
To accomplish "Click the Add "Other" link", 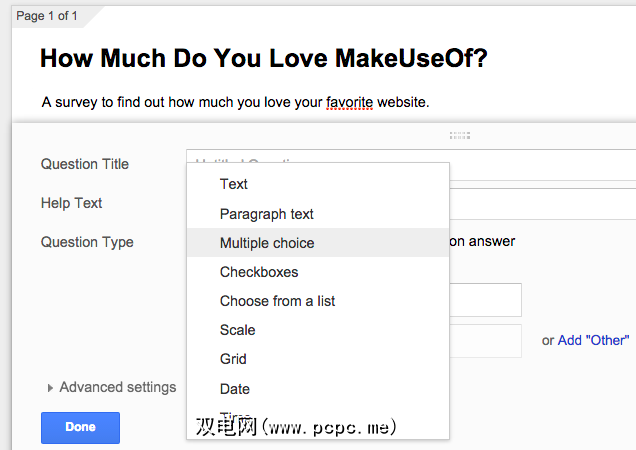I will 593,340.
